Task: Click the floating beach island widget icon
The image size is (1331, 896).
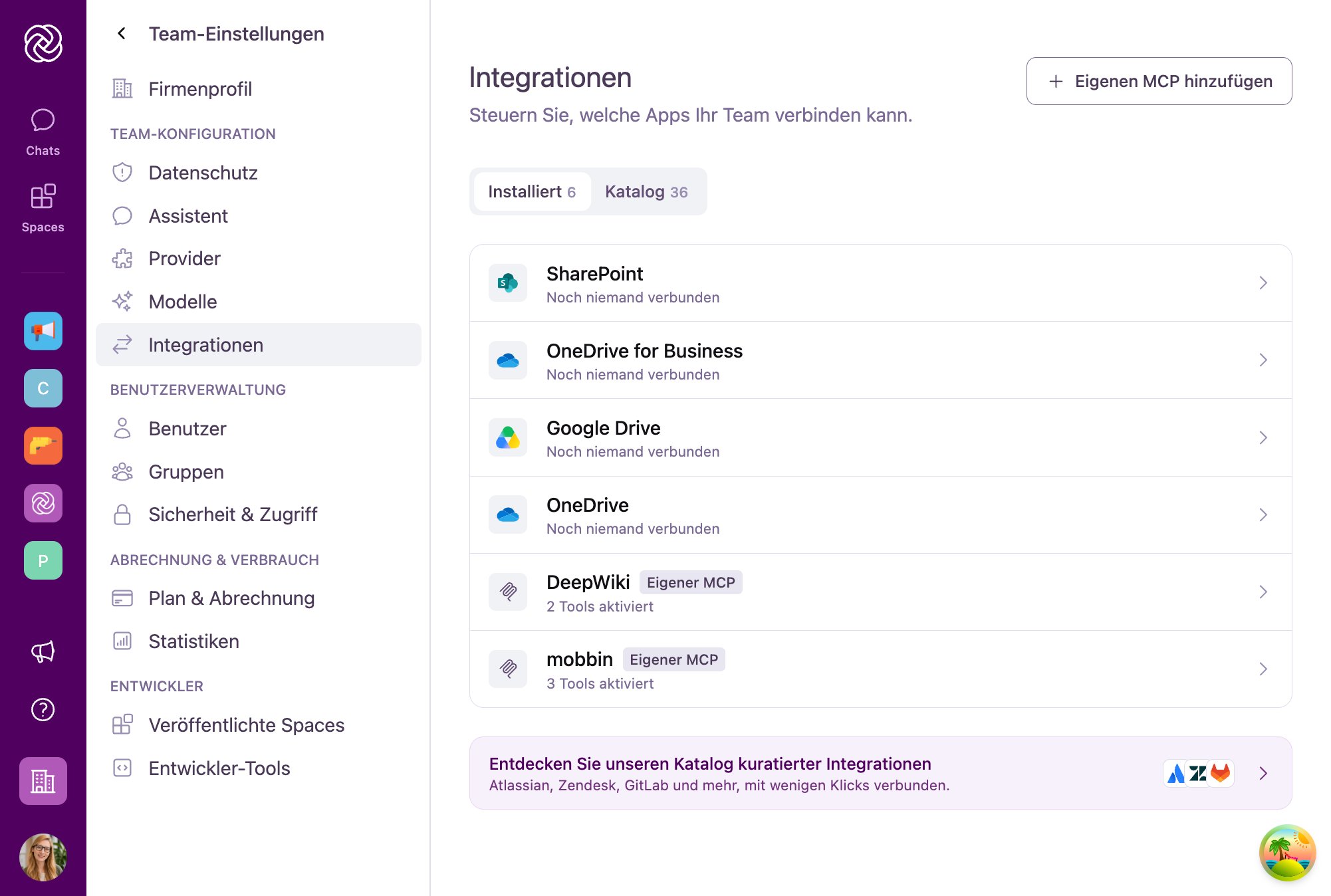Action: point(1288,853)
